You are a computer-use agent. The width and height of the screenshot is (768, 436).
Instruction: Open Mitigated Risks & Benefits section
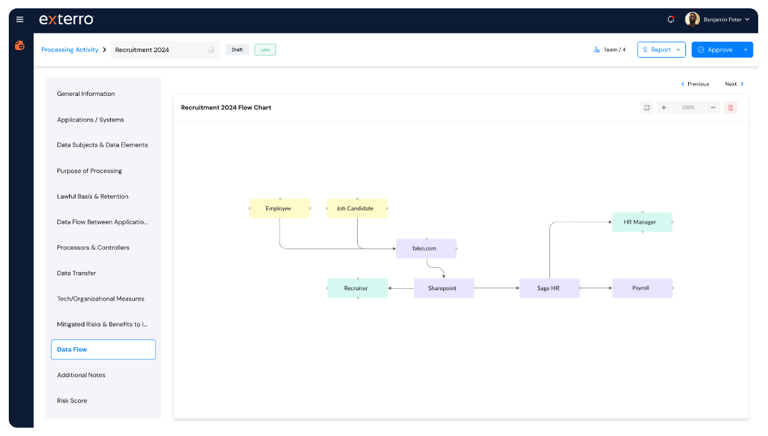[x=103, y=324]
